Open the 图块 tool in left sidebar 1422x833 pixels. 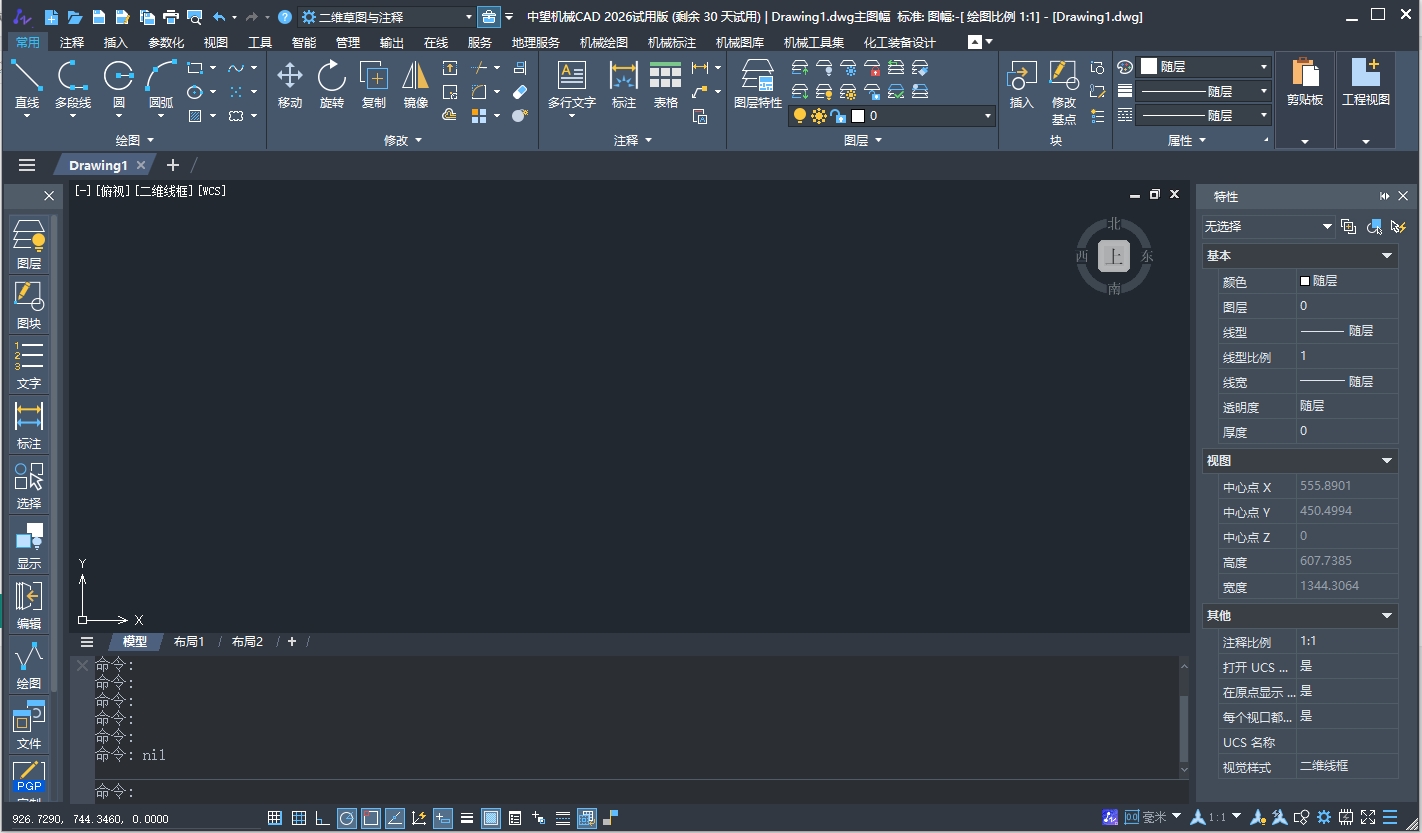(29, 306)
